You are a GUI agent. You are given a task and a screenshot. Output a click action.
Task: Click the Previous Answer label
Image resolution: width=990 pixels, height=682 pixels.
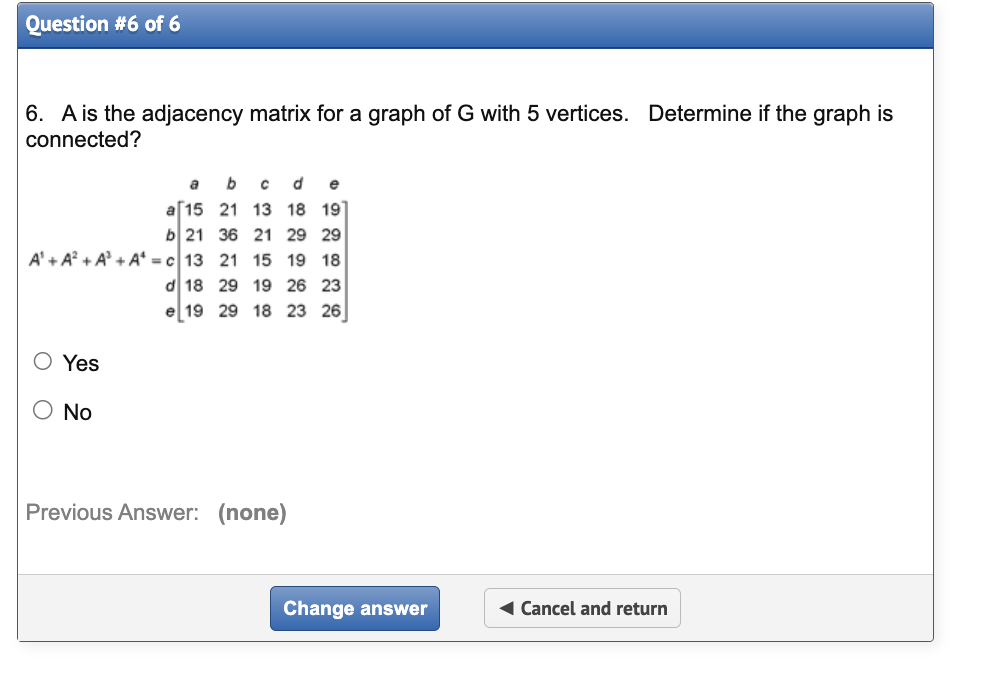click(x=102, y=512)
